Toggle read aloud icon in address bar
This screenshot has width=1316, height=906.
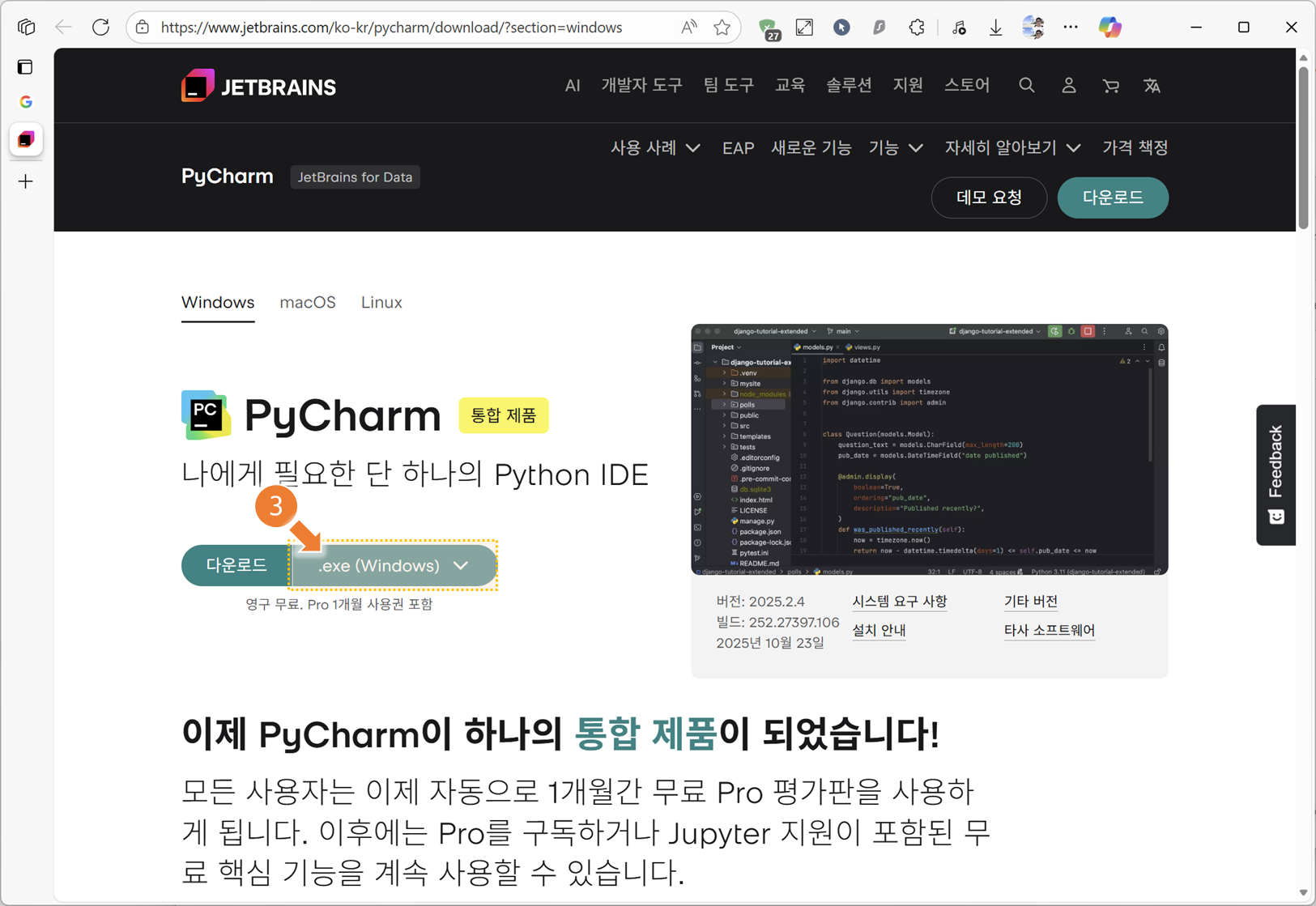[688, 28]
